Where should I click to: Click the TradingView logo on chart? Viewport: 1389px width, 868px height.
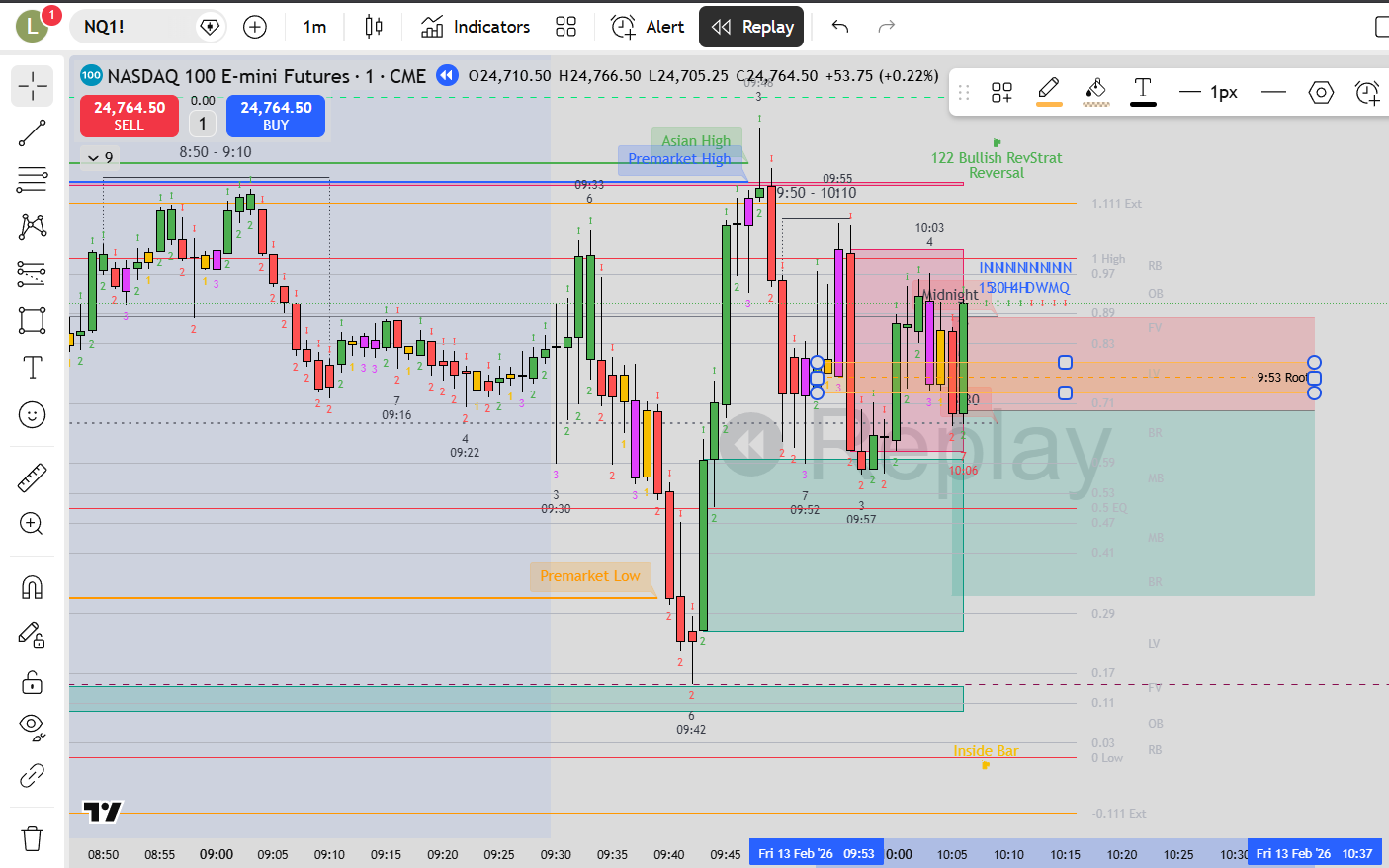(103, 812)
